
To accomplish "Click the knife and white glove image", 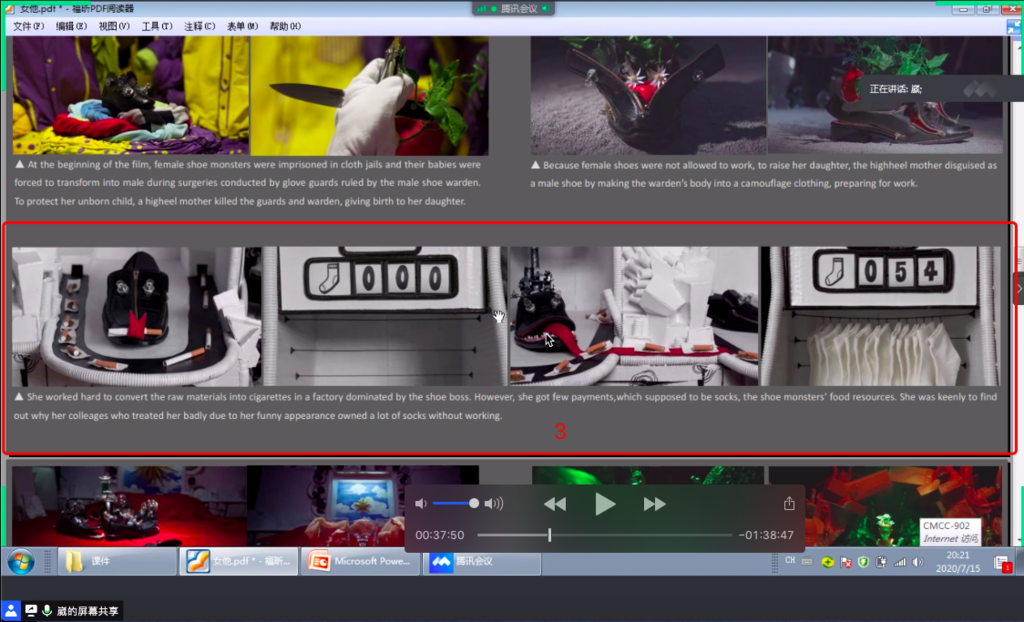I will pos(370,95).
